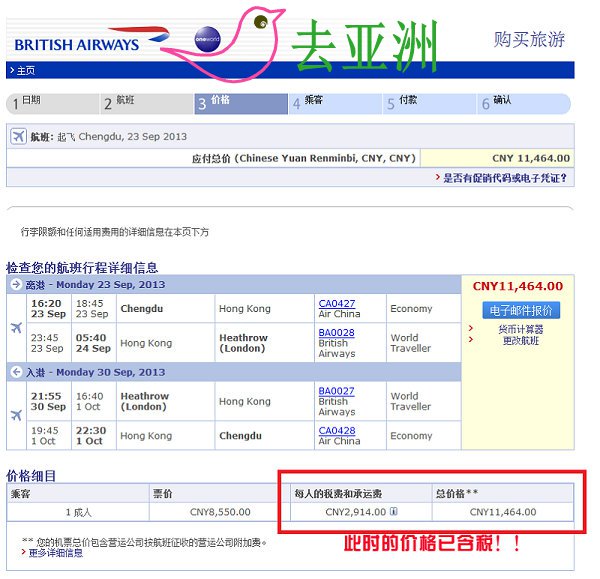The width and height of the screenshot is (600, 579).
Task: Click the outbound arrow icon next to 离港
Action: coord(16,284)
